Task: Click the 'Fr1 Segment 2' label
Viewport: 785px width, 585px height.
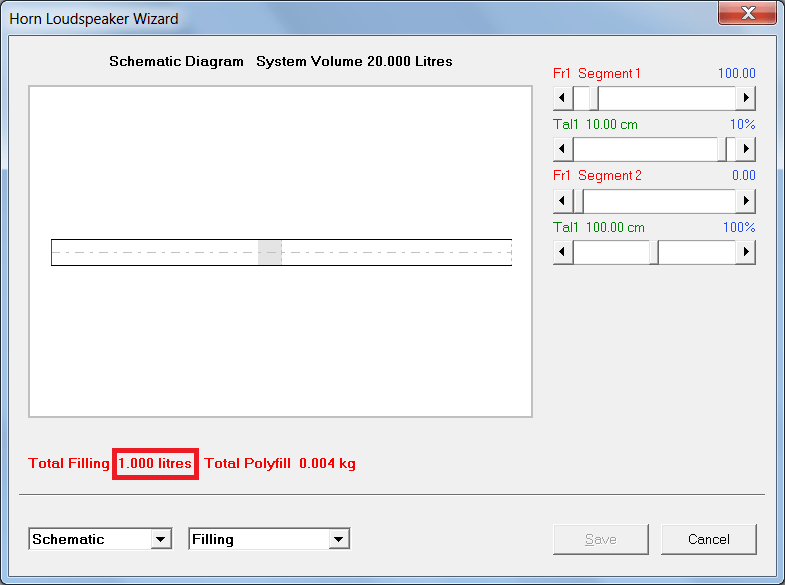Action: (x=597, y=176)
